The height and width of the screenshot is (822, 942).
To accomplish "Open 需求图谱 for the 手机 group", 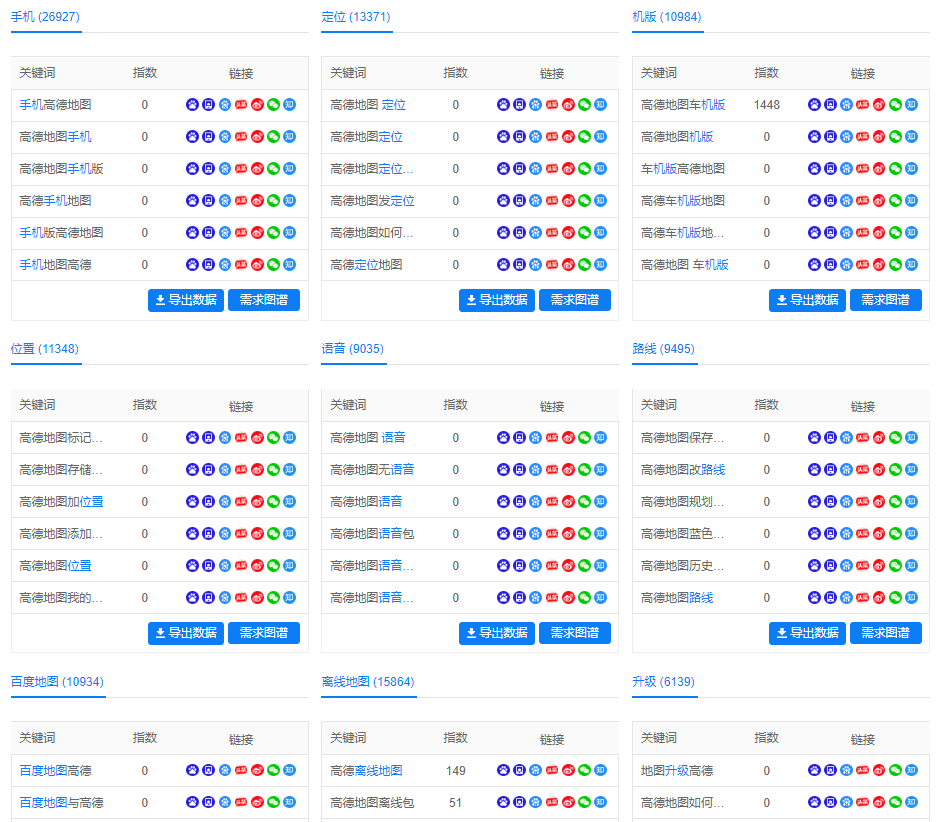I will click(264, 300).
